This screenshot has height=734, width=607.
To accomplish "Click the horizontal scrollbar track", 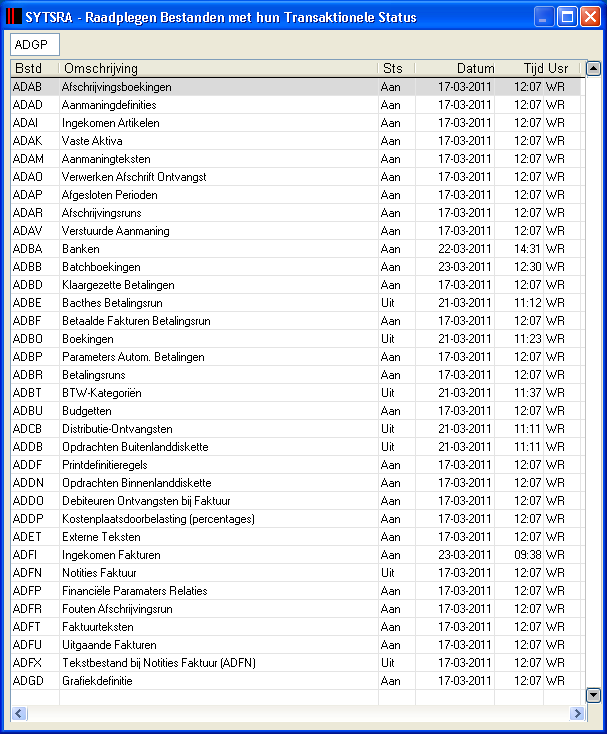I will click(298, 713).
